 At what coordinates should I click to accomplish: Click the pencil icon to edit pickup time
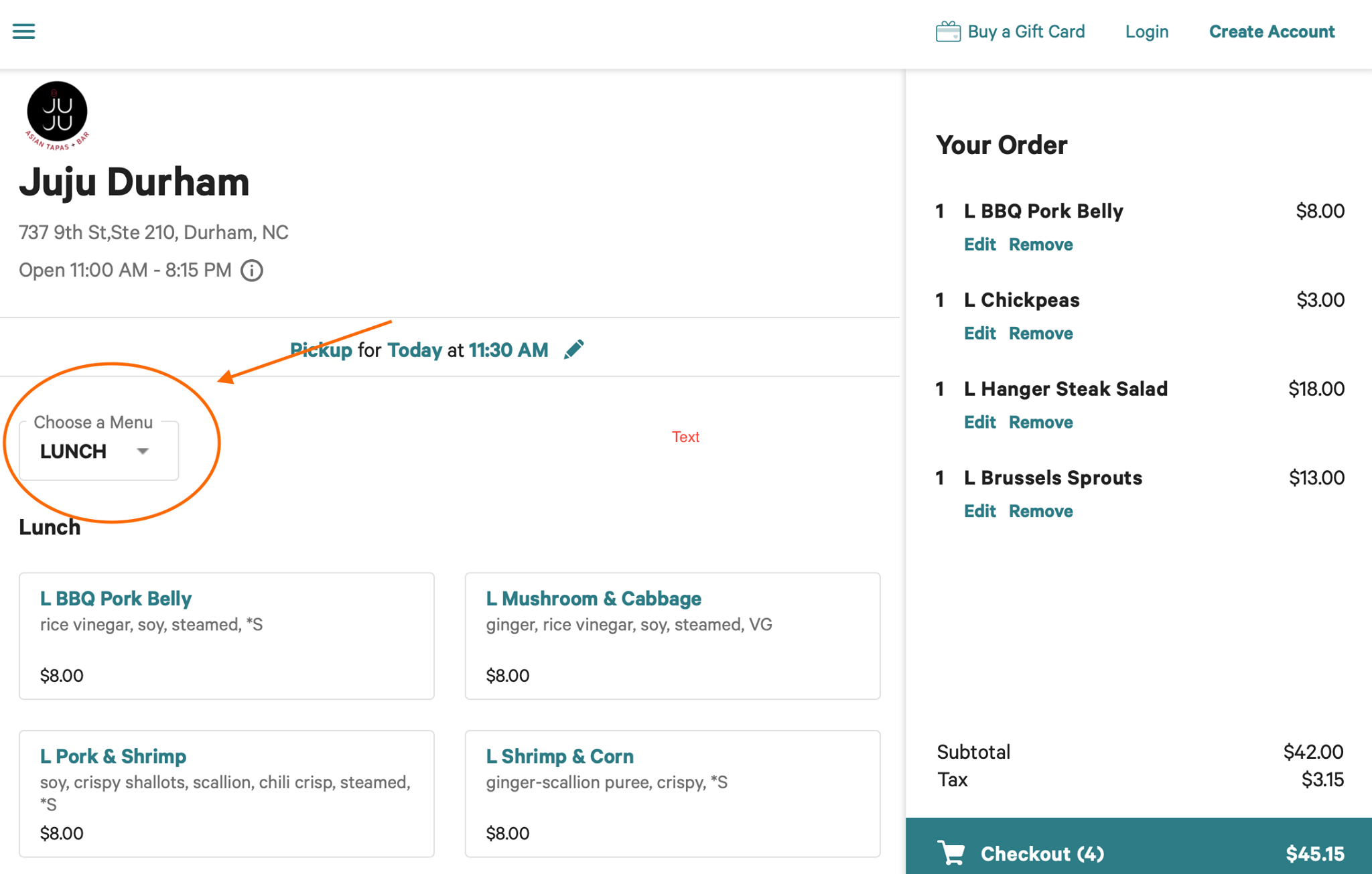pos(573,350)
